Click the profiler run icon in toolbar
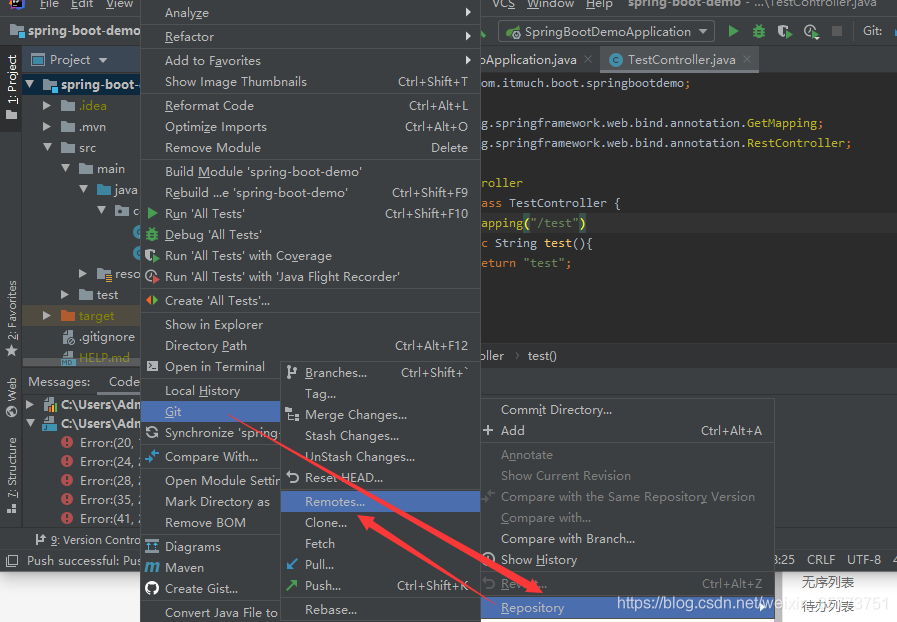The height and width of the screenshot is (622, 897). click(811, 31)
